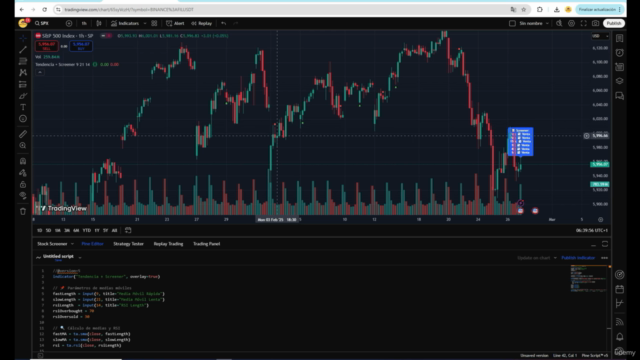Take a chart snapshot with camera
The width and height of the screenshot is (640, 360).
pos(596,23)
